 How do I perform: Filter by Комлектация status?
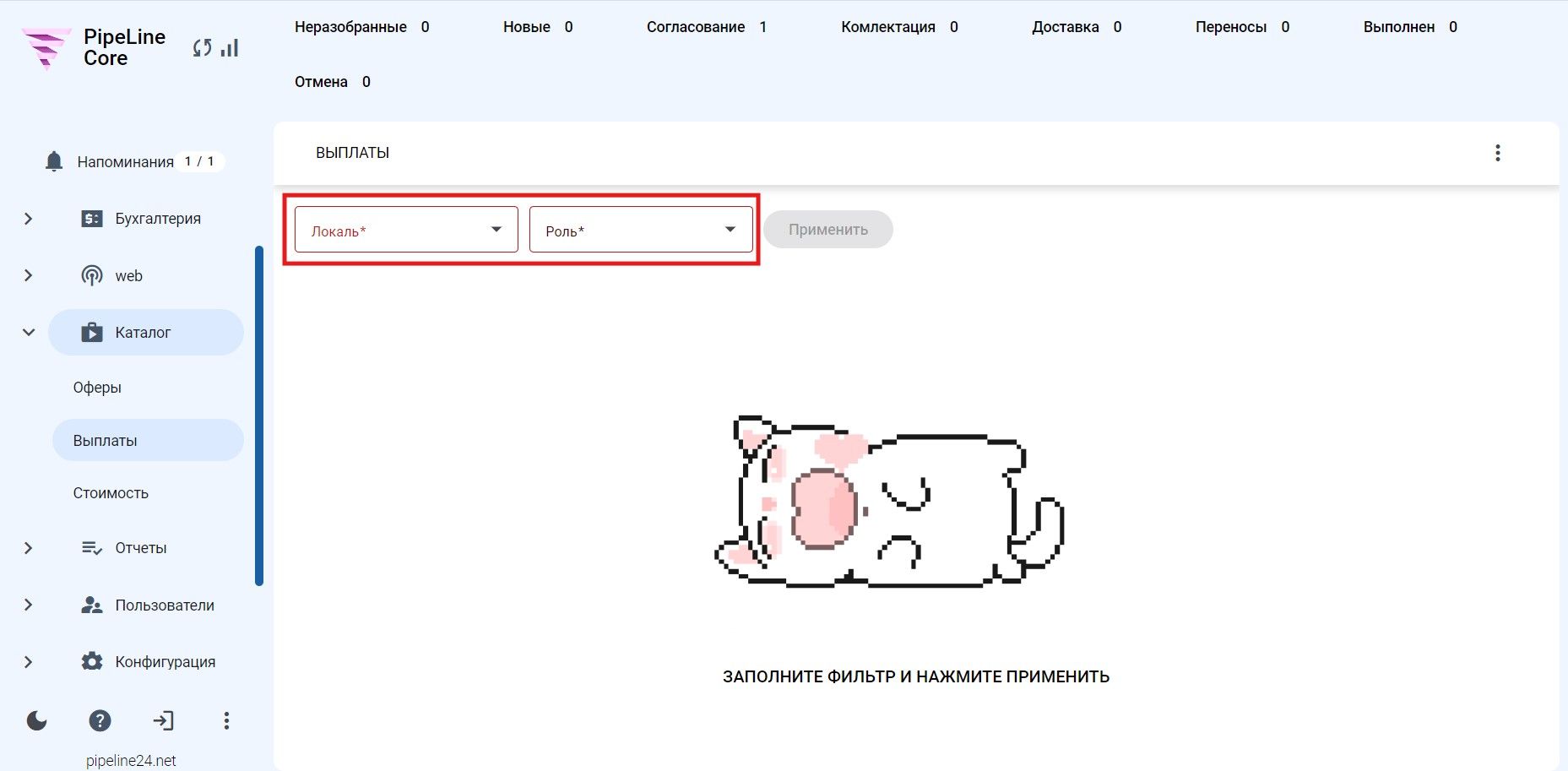(899, 27)
